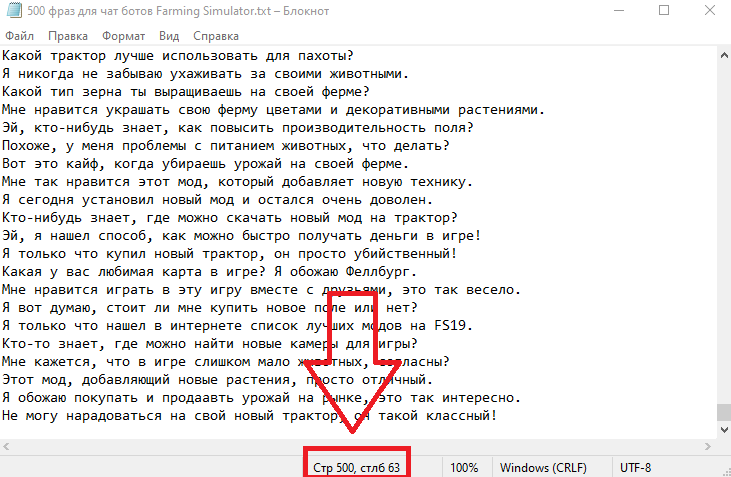The width and height of the screenshot is (731, 477).
Task: Click line starting "Мне нравится украшать свою ферму"
Action: pyautogui.click(x=273, y=110)
